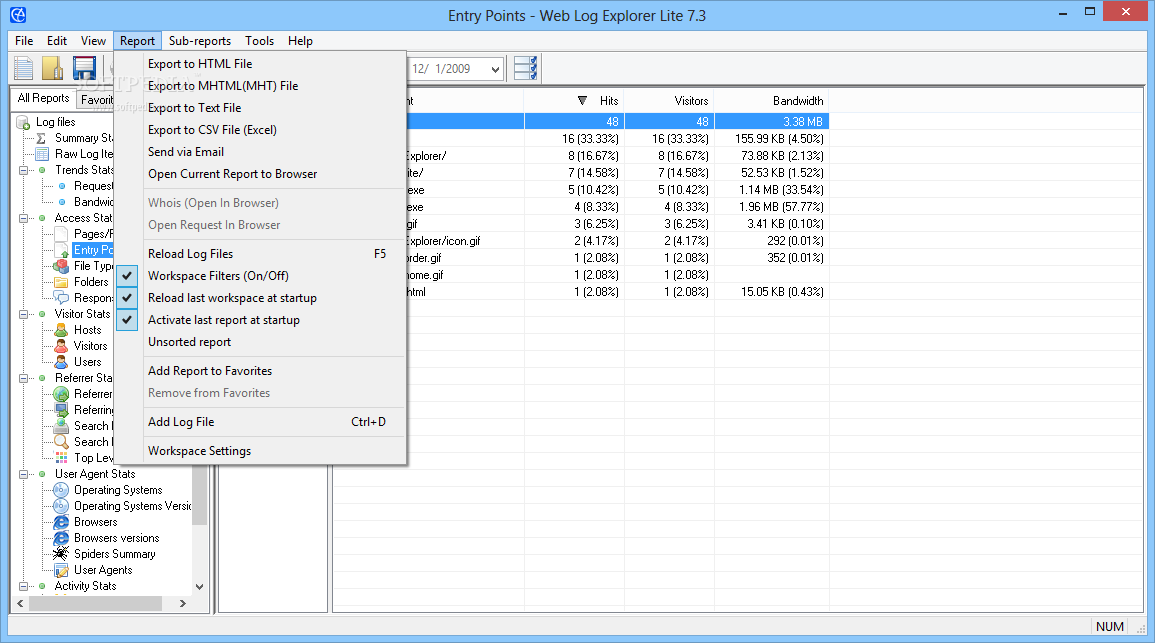Click the Response speech bubbles icon
Viewport: 1155px width, 643px height.
(62, 298)
